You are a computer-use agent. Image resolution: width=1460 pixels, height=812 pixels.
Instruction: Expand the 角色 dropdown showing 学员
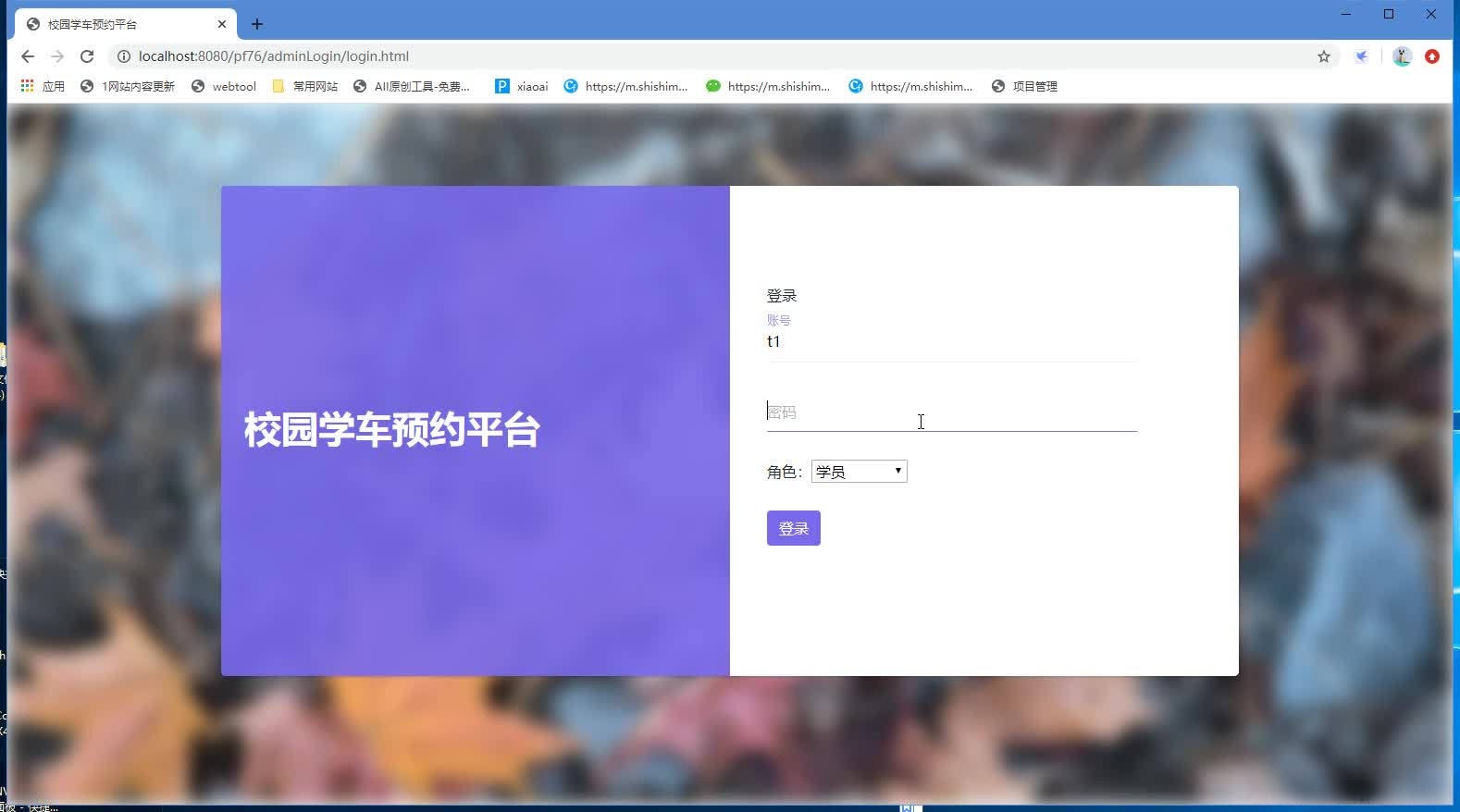pos(859,472)
